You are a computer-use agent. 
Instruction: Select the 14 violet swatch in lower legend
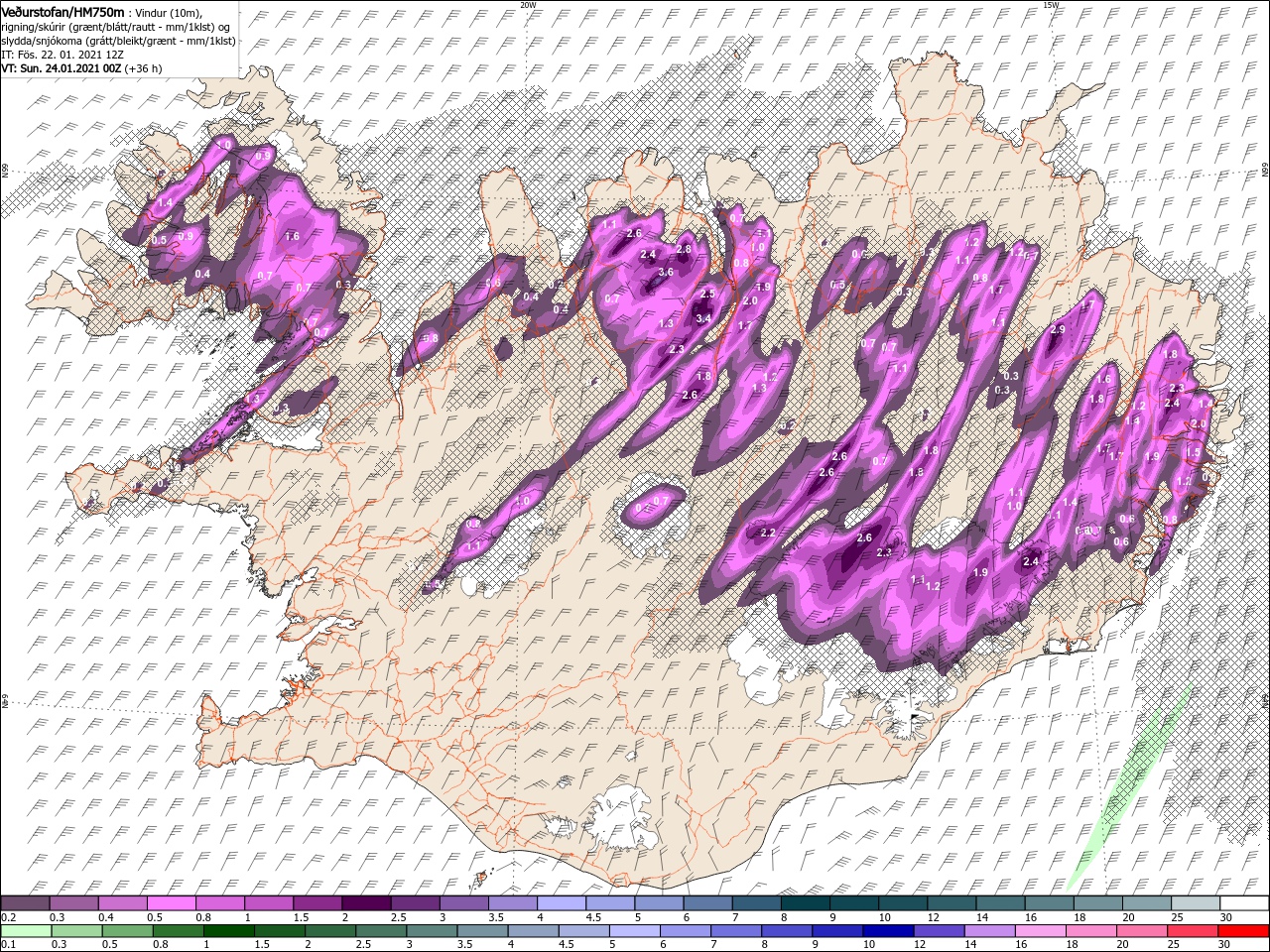pyautogui.click(x=990, y=931)
